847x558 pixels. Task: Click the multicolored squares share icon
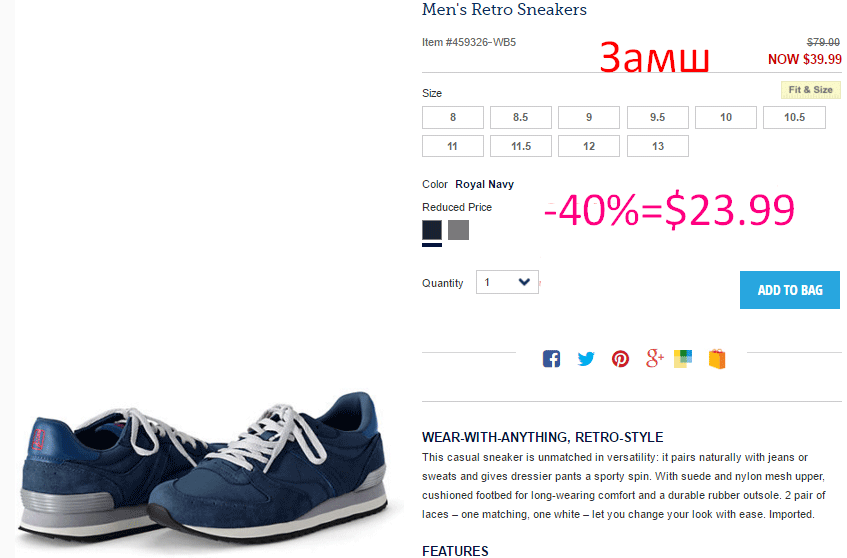pos(683,359)
